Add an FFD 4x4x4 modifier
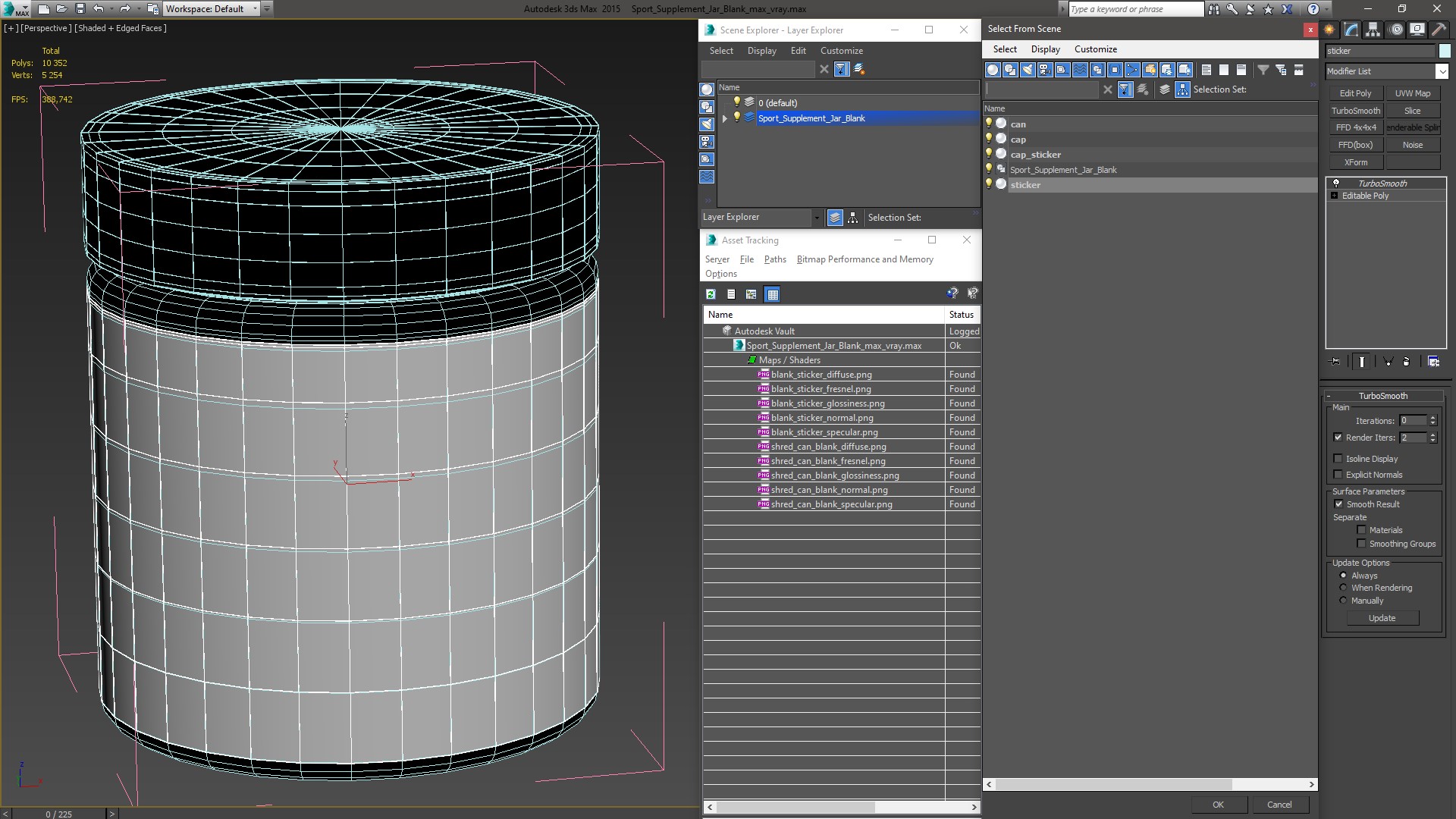 pos(1355,127)
